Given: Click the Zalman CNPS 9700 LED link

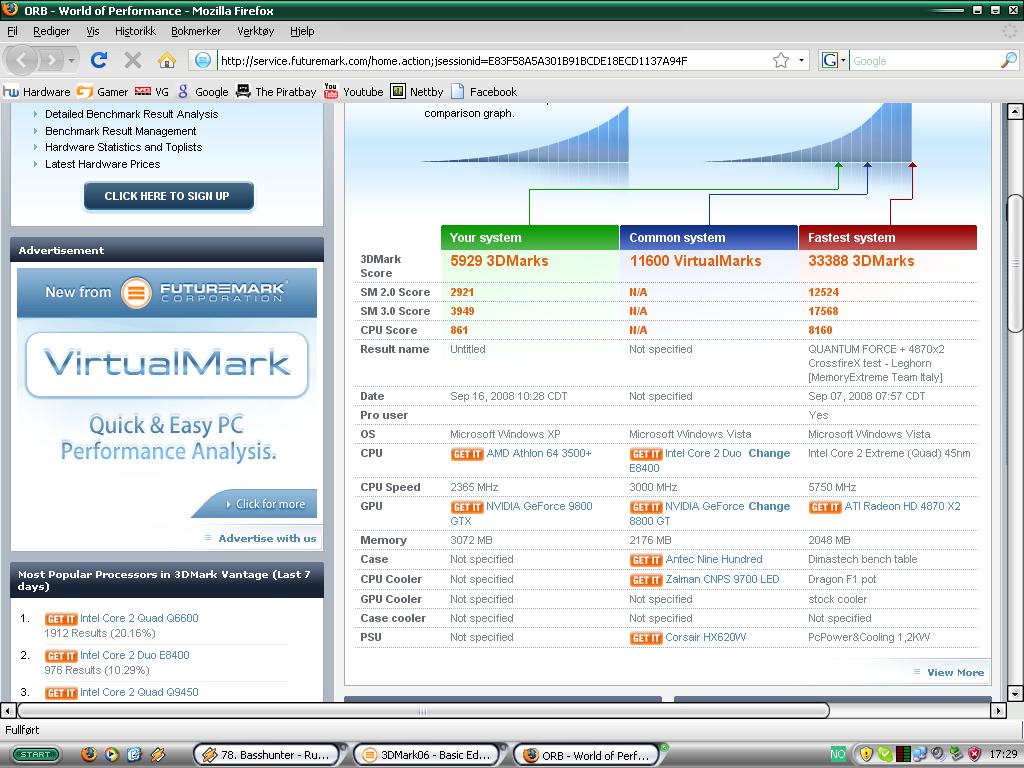Looking at the screenshot, I should point(722,579).
